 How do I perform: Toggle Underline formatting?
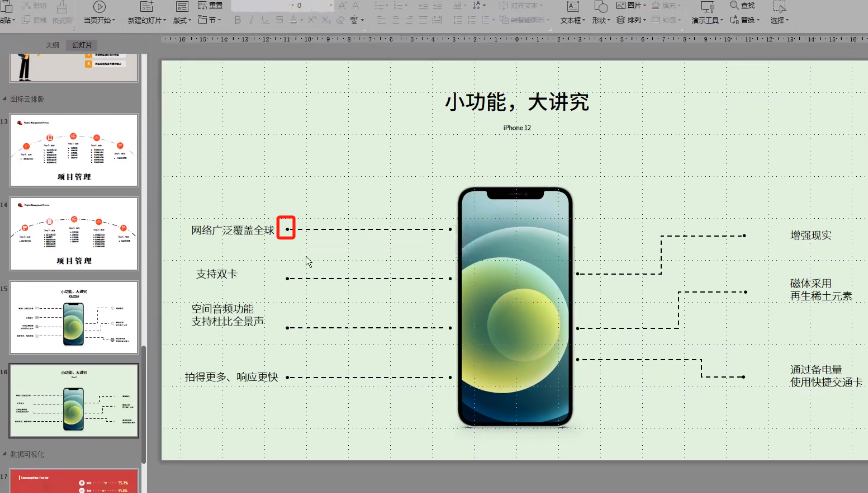(265, 20)
